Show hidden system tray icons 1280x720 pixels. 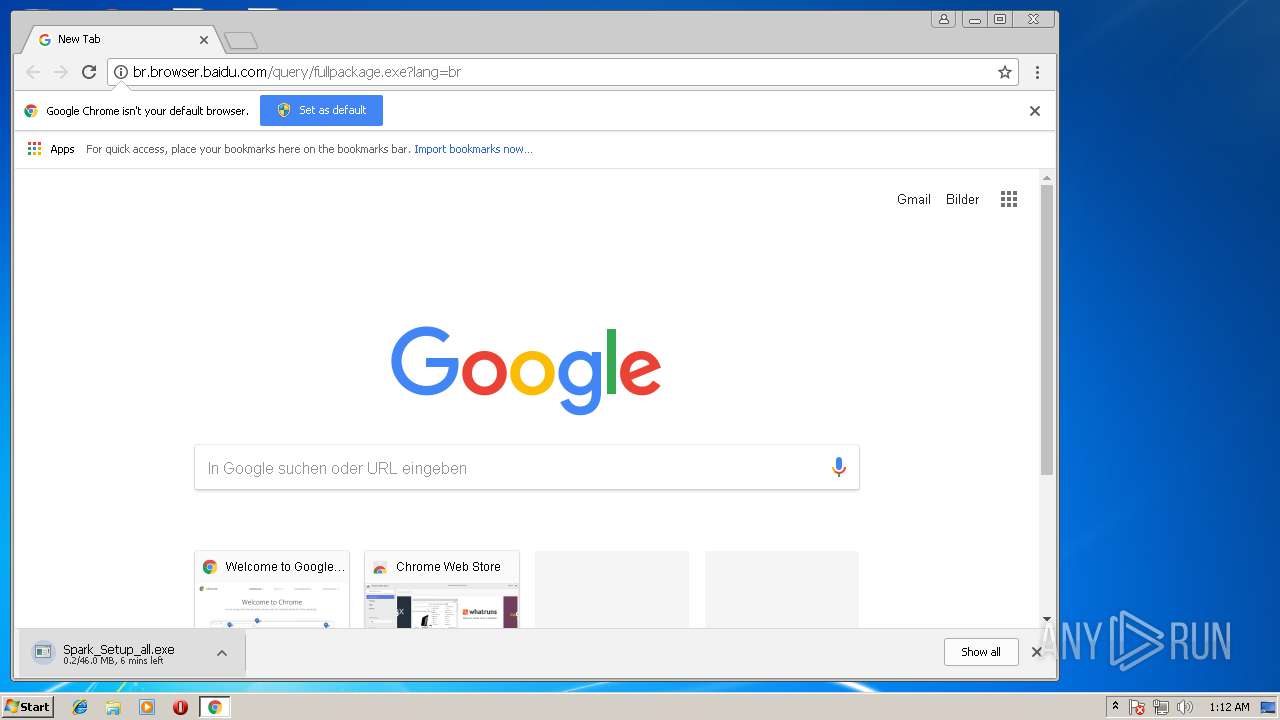[x=1115, y=707]
